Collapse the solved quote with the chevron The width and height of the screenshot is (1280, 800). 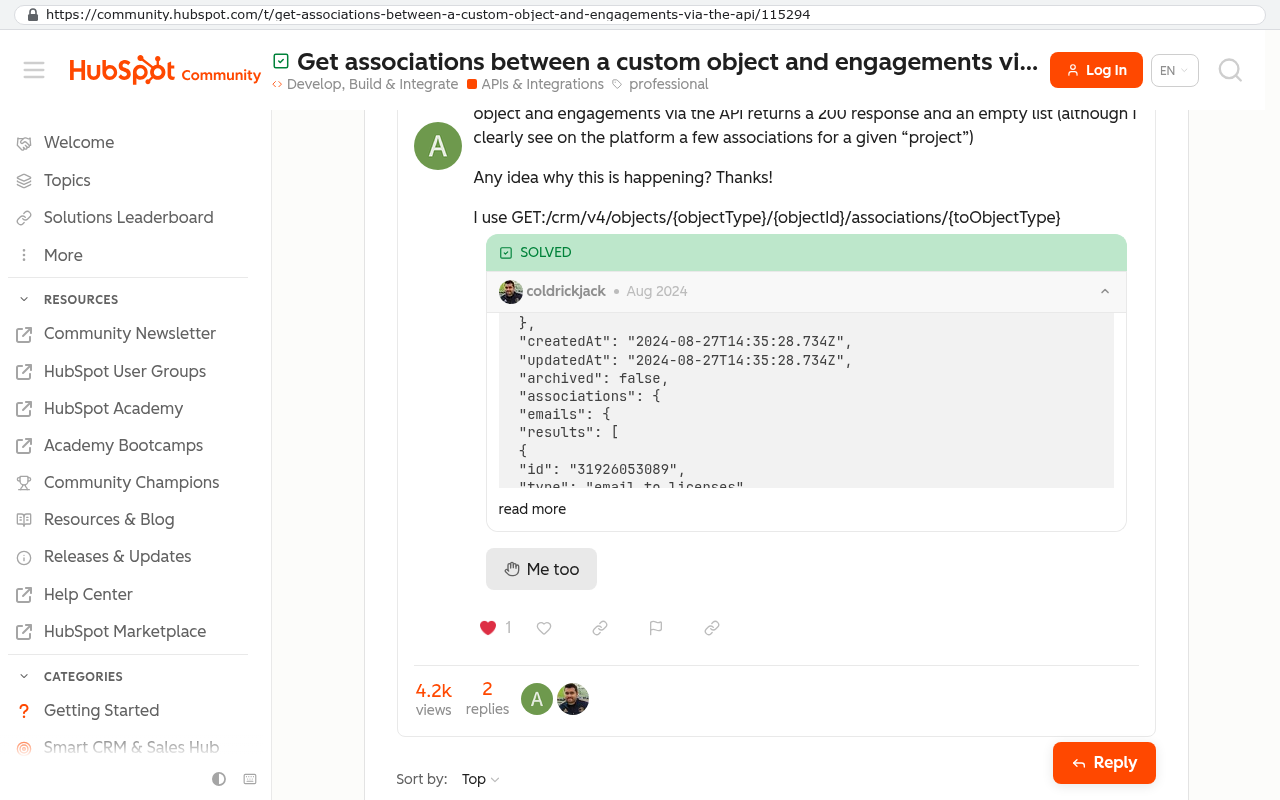tap(1105, 292)
